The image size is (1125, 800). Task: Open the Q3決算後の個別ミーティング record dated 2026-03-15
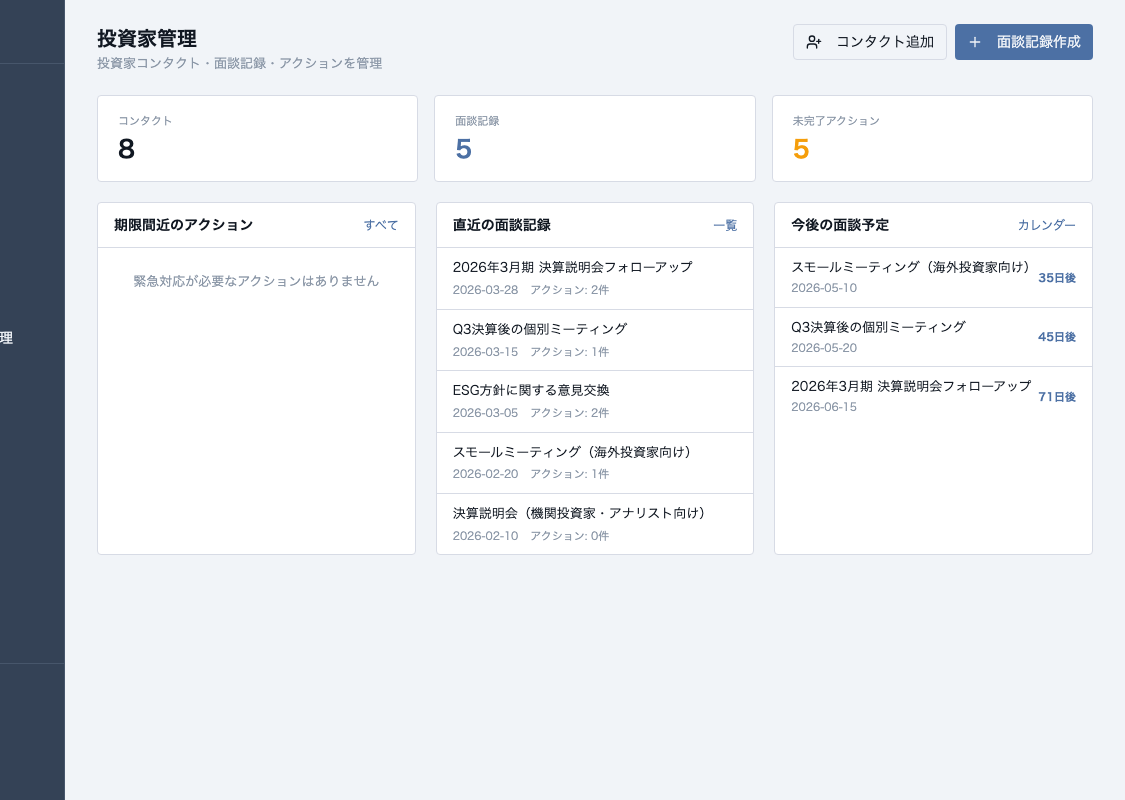pyautogui.click(x=595, y=340)
